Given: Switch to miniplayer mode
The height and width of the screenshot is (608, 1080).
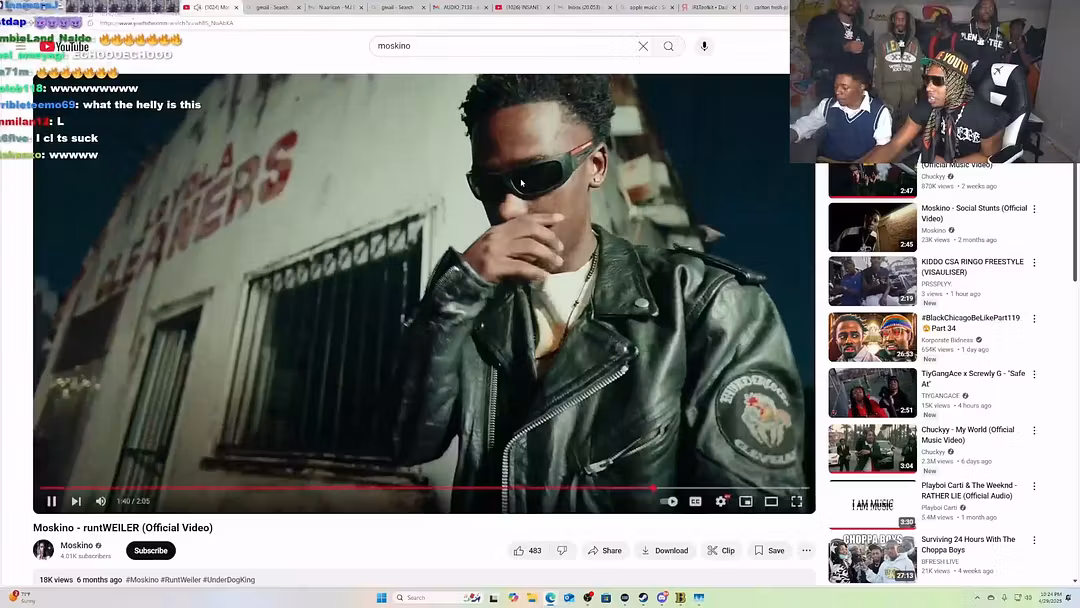Looking at the screenshot, I should click(x=746, y=502).
